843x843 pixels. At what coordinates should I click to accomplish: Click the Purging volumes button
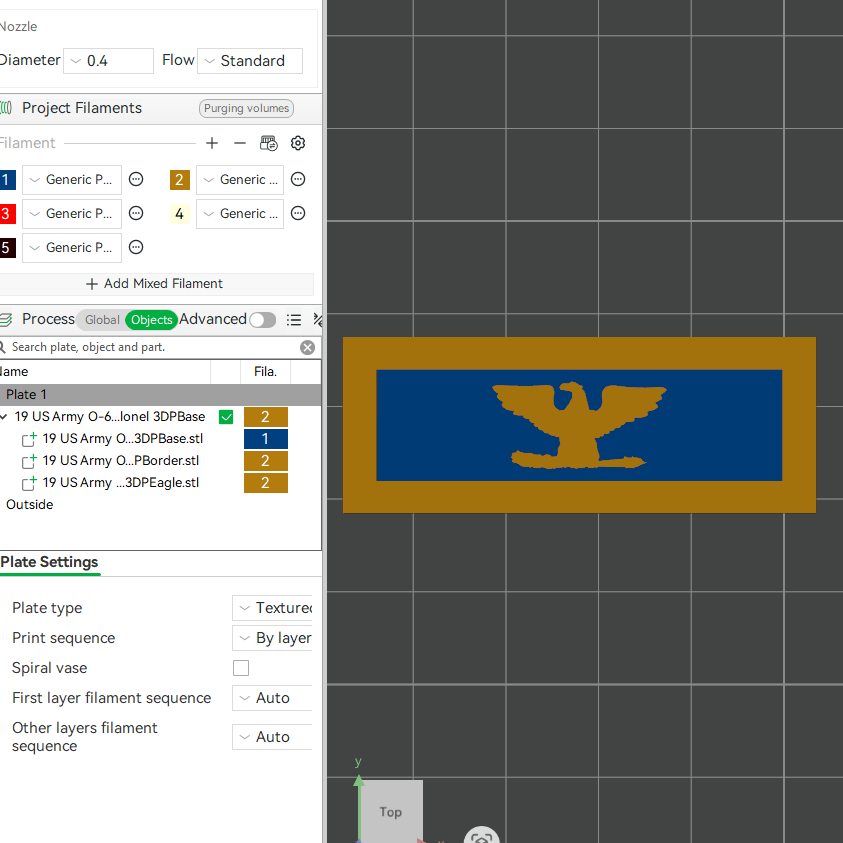(246, 108)
